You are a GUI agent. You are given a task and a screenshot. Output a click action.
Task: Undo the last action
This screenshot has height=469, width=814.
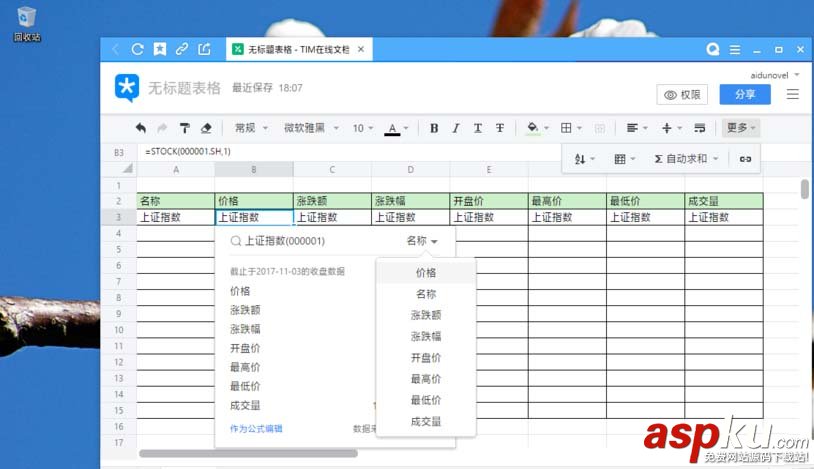[140, 128]
